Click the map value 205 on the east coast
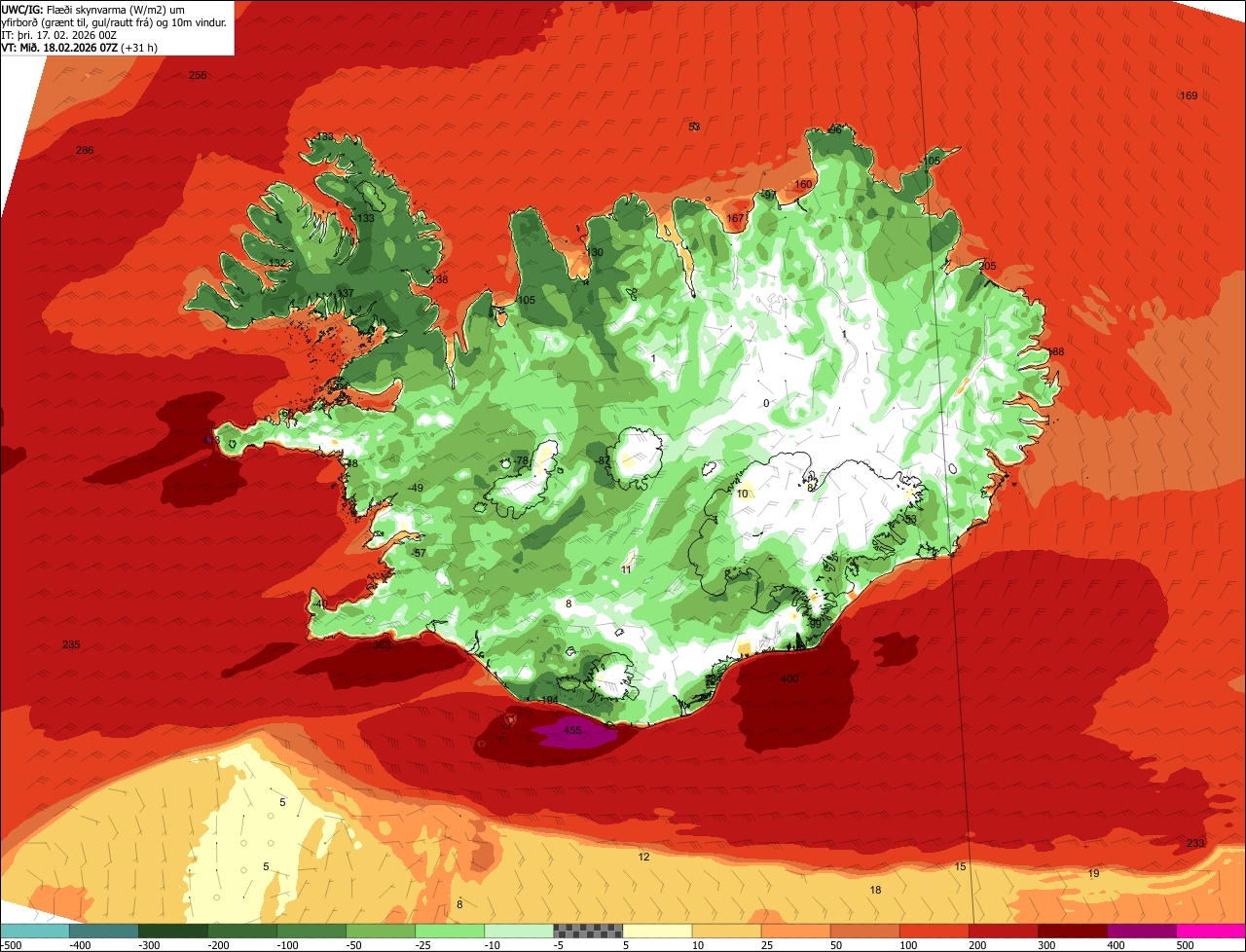 point(988,266)
